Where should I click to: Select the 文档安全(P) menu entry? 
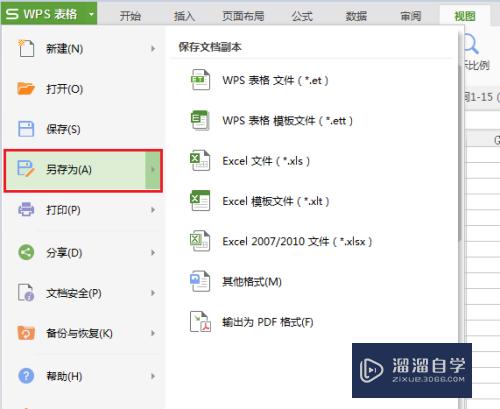pyautogui.click(x=83, y=293)
